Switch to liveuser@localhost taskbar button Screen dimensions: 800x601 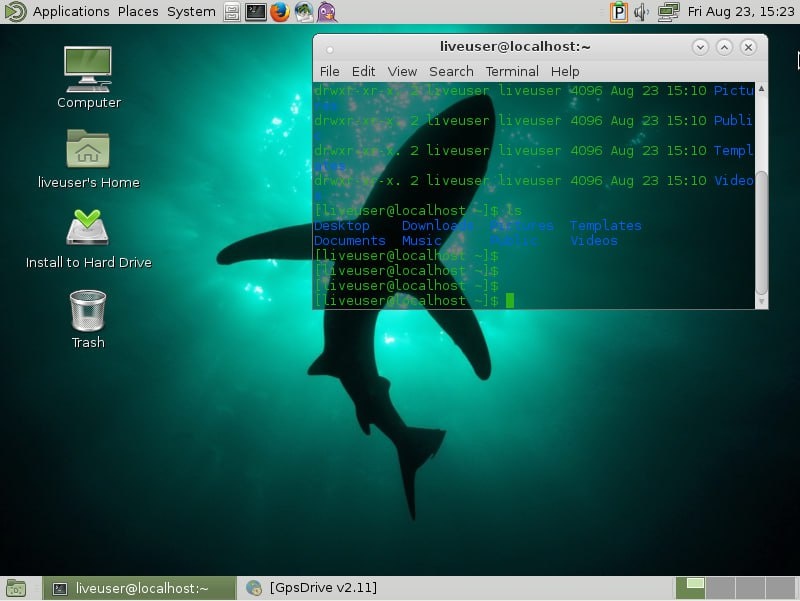coord(139,589)
